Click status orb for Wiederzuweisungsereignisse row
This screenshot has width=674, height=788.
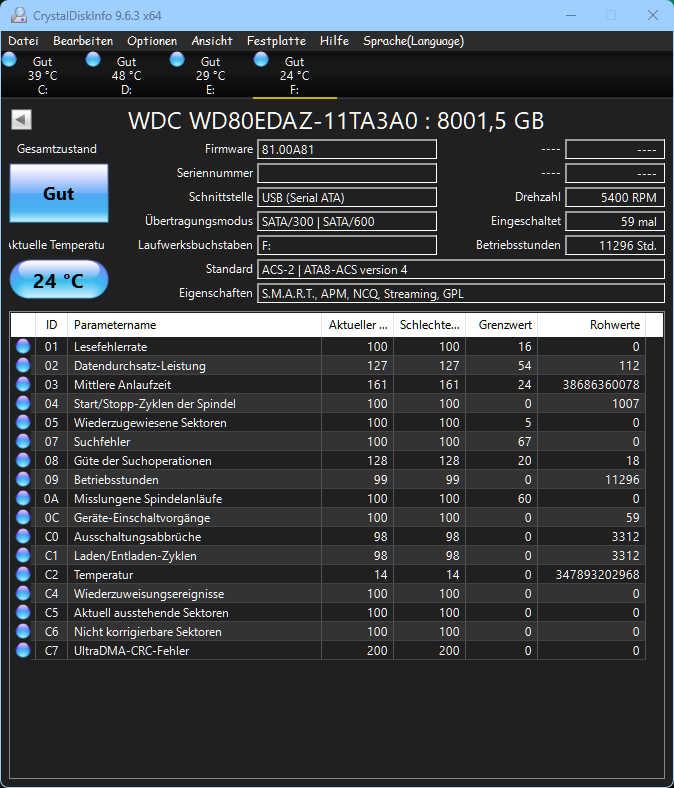point(23,594)
